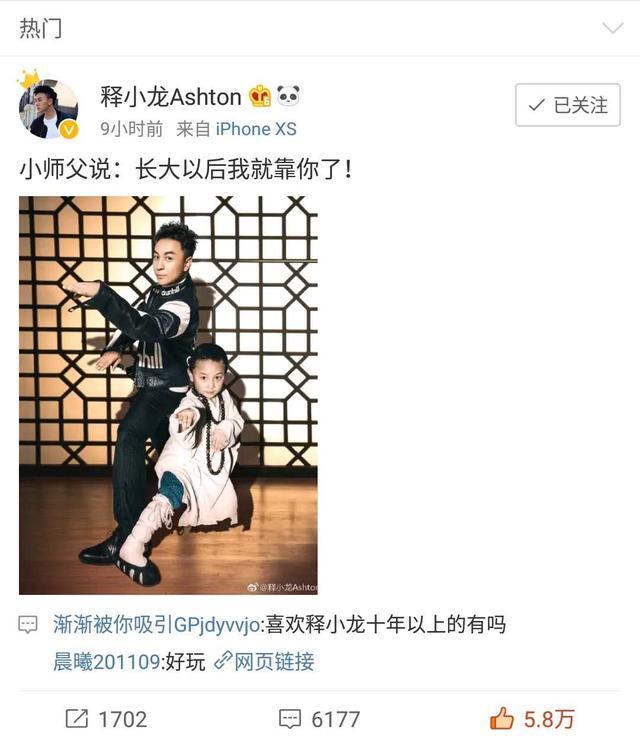Screen dimensions: 640x746
Task: Tap the panda emoji badge
Action: [x=288, y=96]
